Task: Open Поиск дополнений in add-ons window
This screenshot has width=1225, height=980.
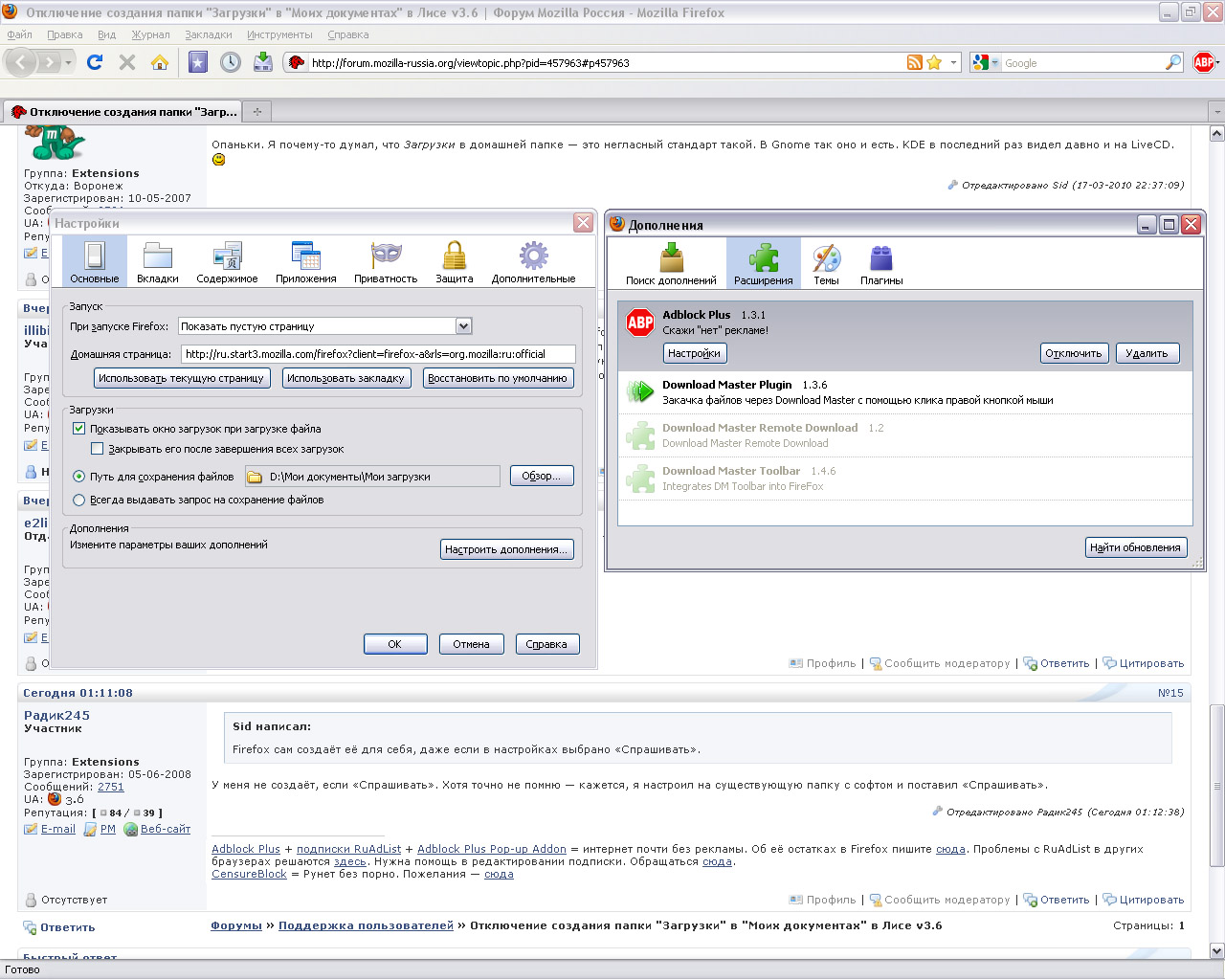Action: click(671, 263)
